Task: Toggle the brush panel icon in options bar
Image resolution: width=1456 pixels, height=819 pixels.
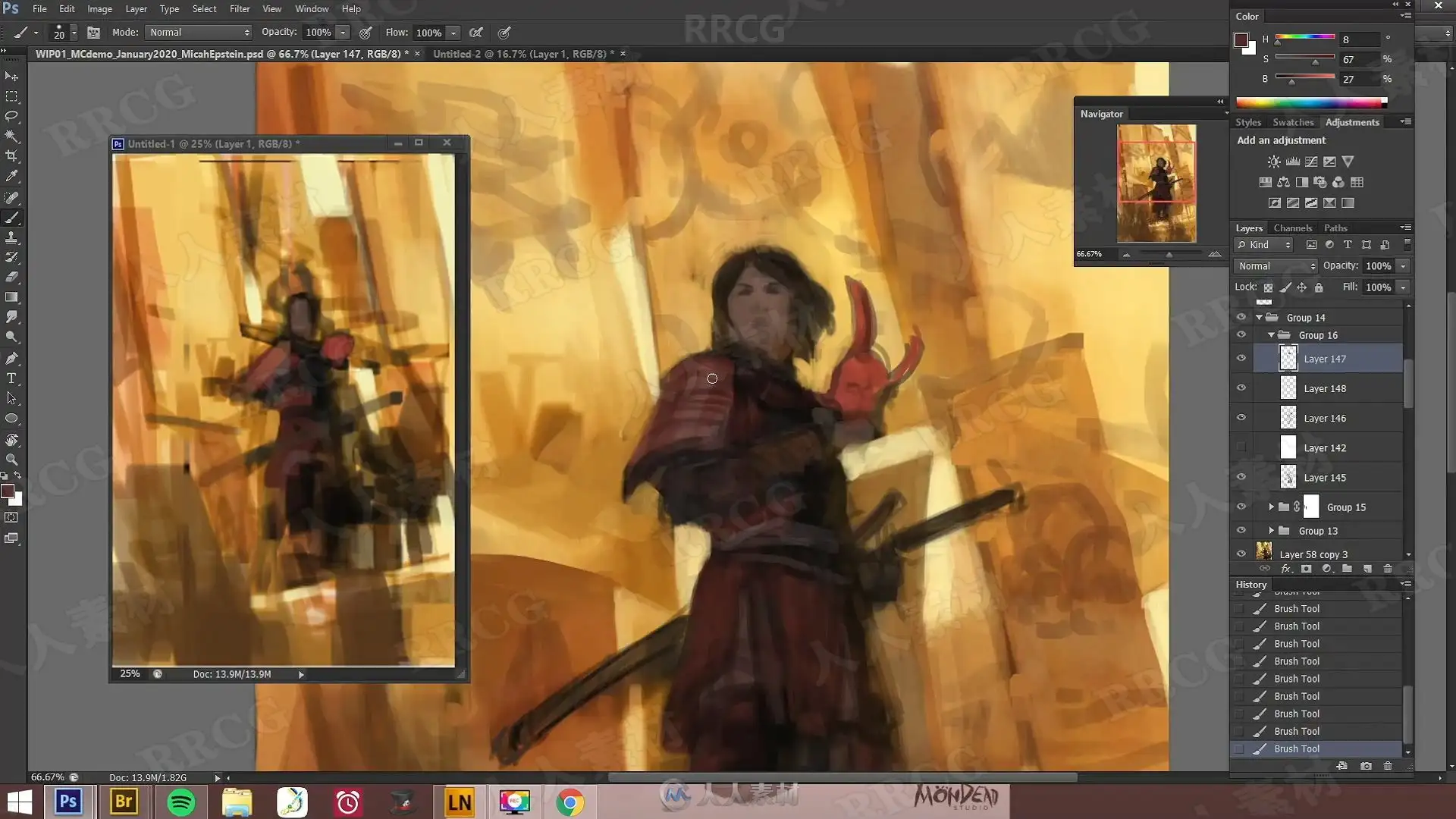Action: point(93,33)
